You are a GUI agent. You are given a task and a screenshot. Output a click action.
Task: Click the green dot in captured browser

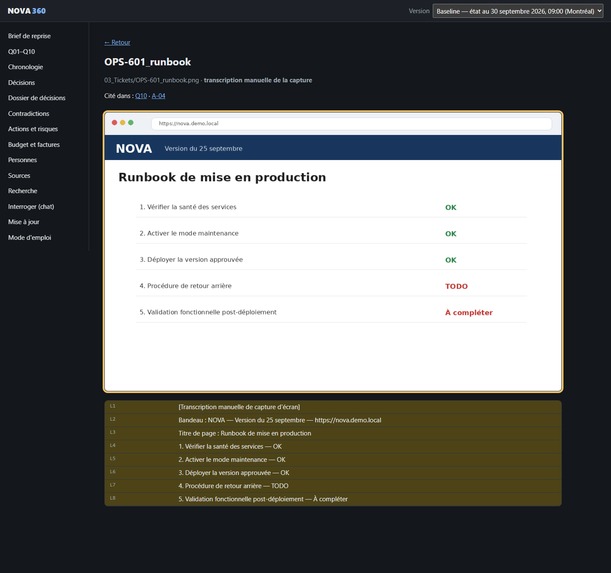pyautogui.click(x=131, y=122)
